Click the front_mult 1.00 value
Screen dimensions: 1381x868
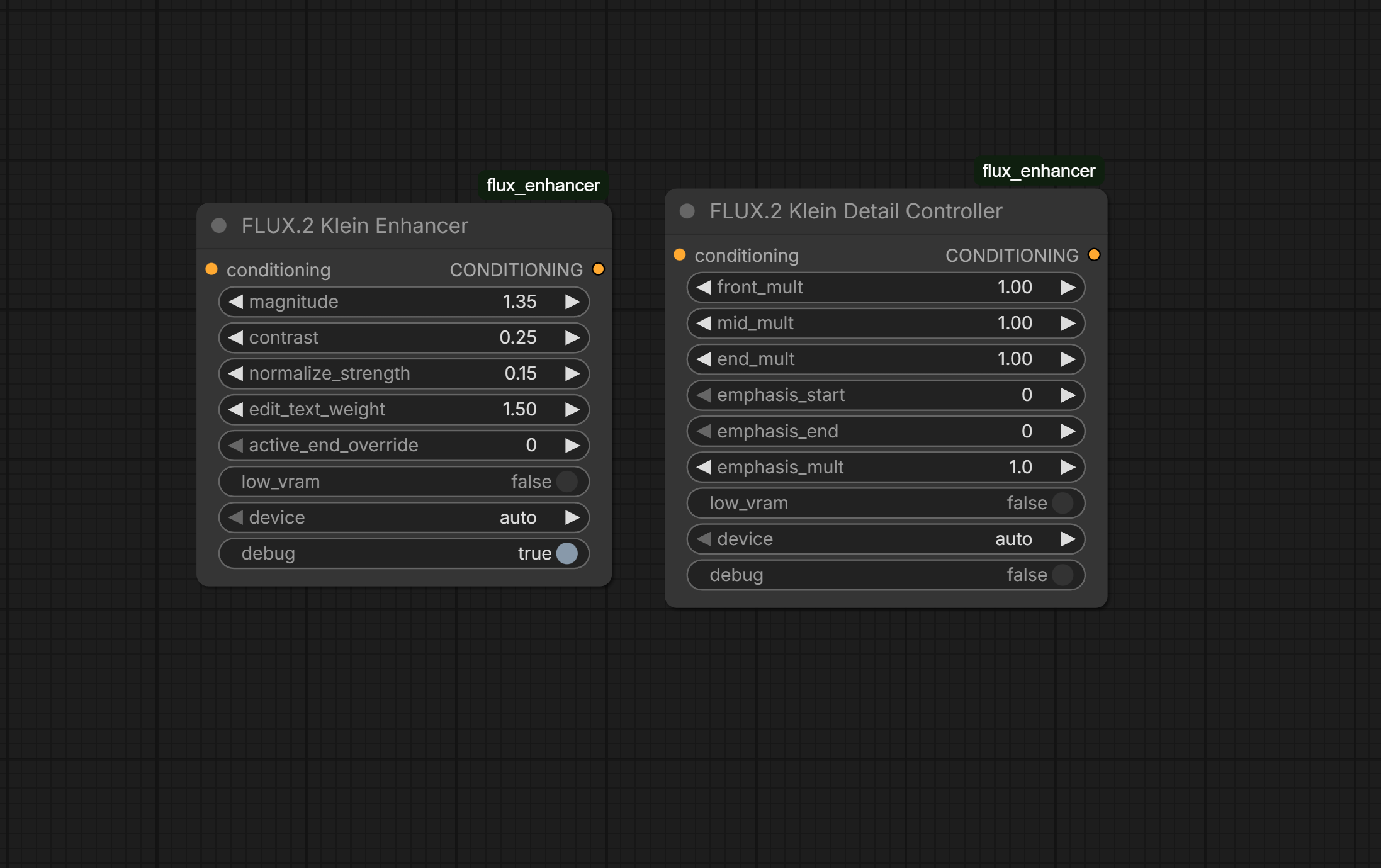[x=1015, y=287]
